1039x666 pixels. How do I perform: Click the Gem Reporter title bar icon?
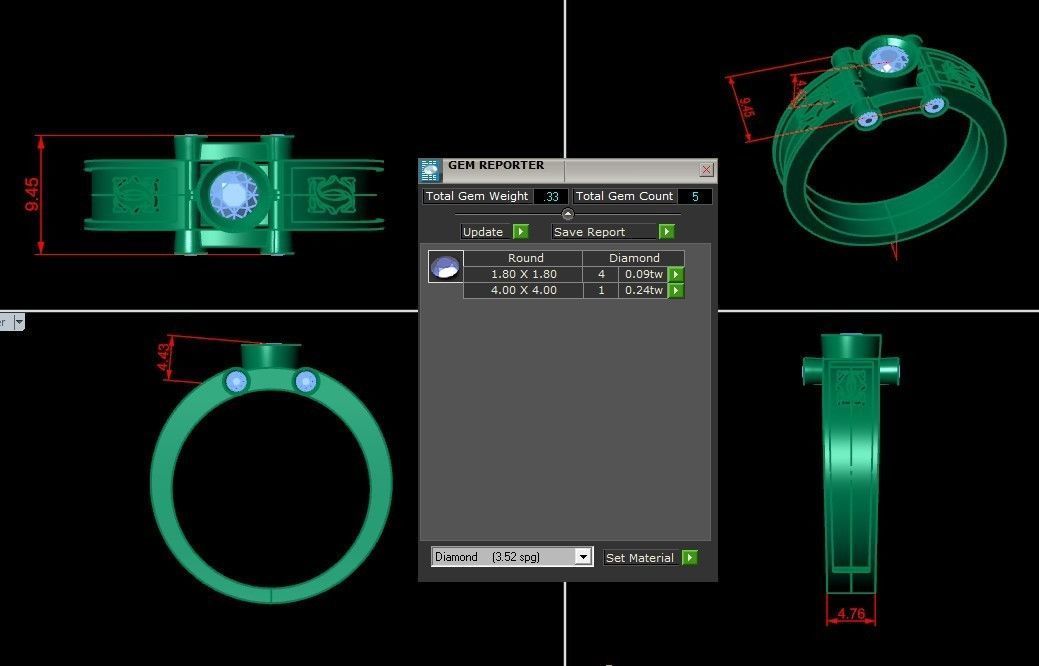431,171
